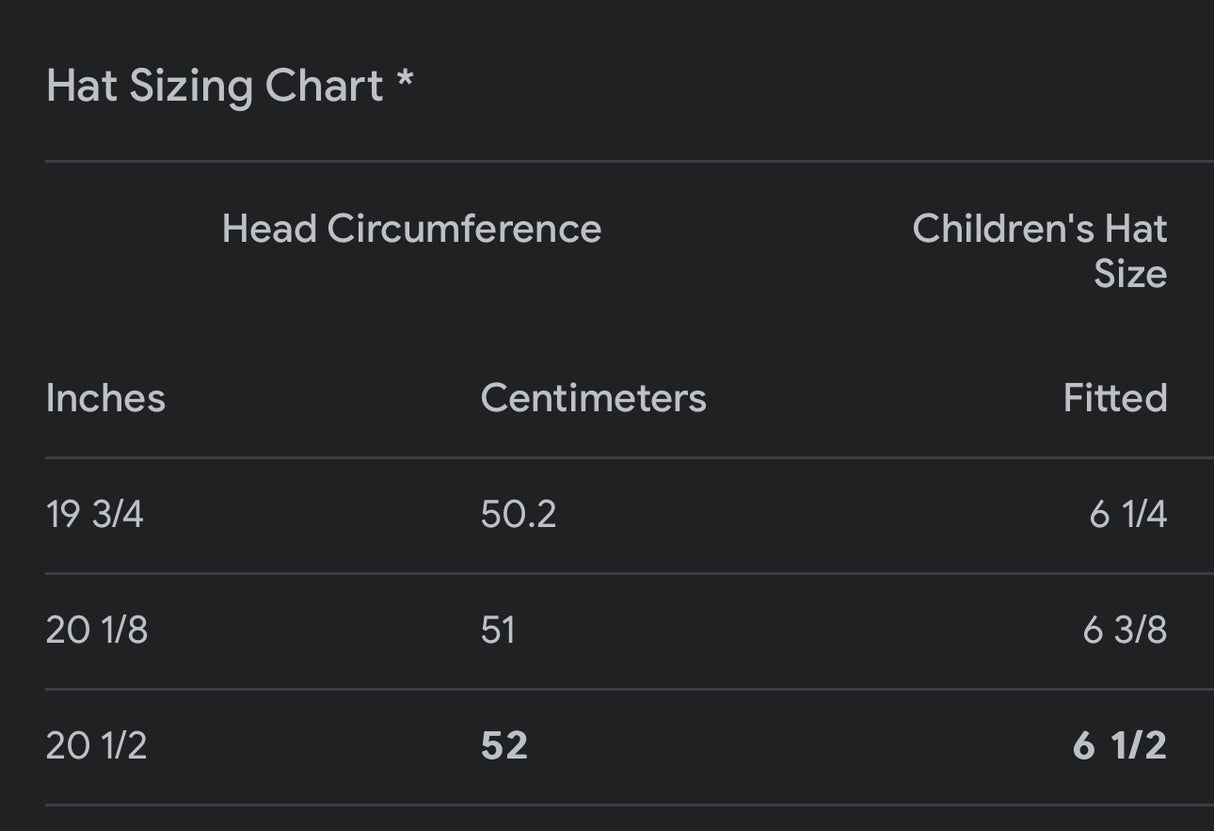Click the bold '52' centimeters cell

504,746
